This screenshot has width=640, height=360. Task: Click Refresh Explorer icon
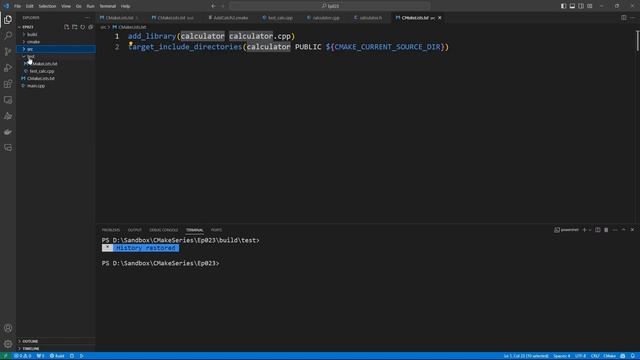pos(83,27)
